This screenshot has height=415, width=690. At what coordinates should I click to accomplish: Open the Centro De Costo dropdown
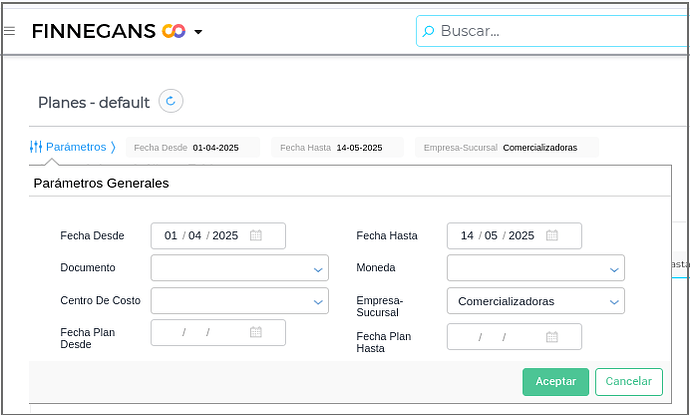318,301
